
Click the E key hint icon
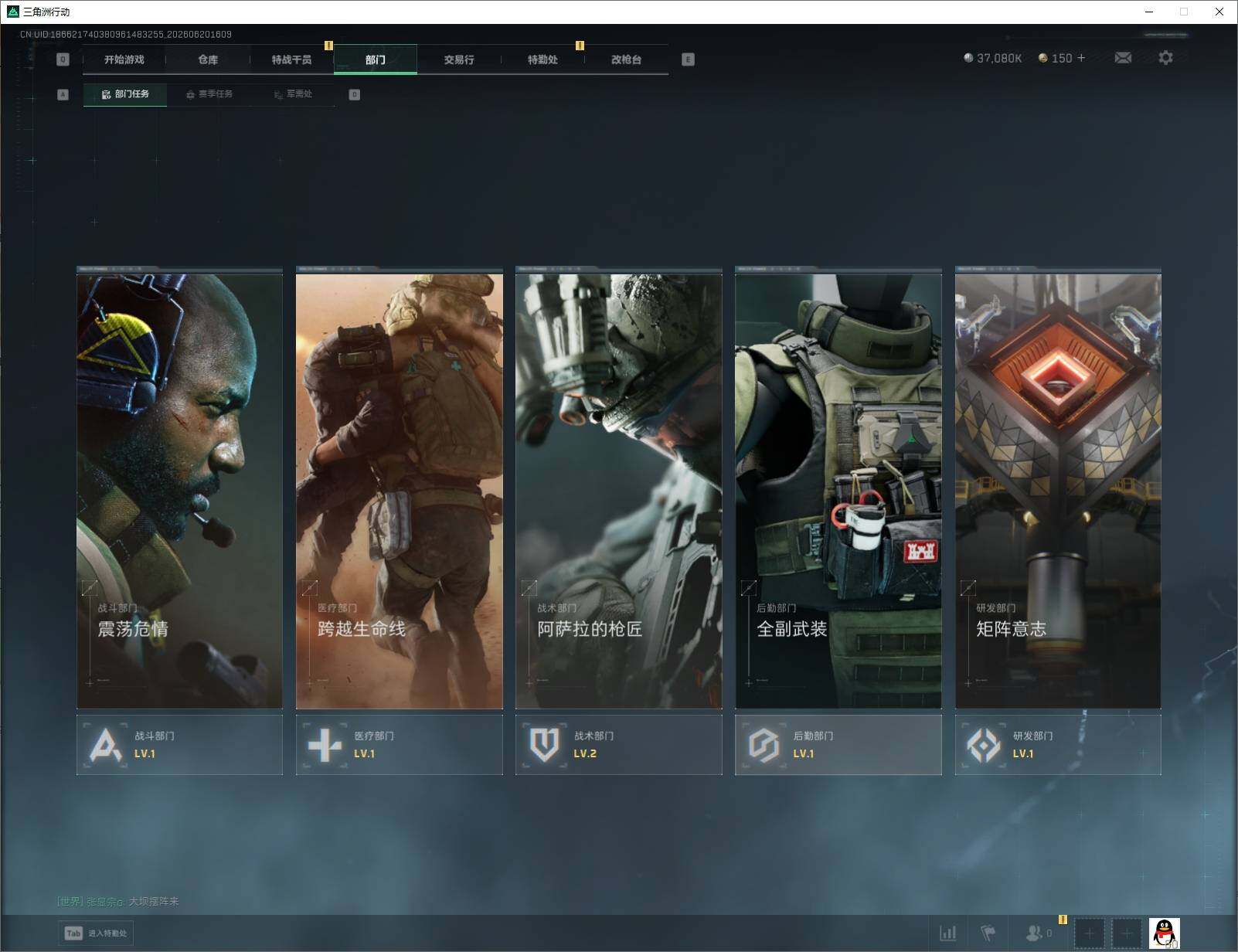click(688, 59)
